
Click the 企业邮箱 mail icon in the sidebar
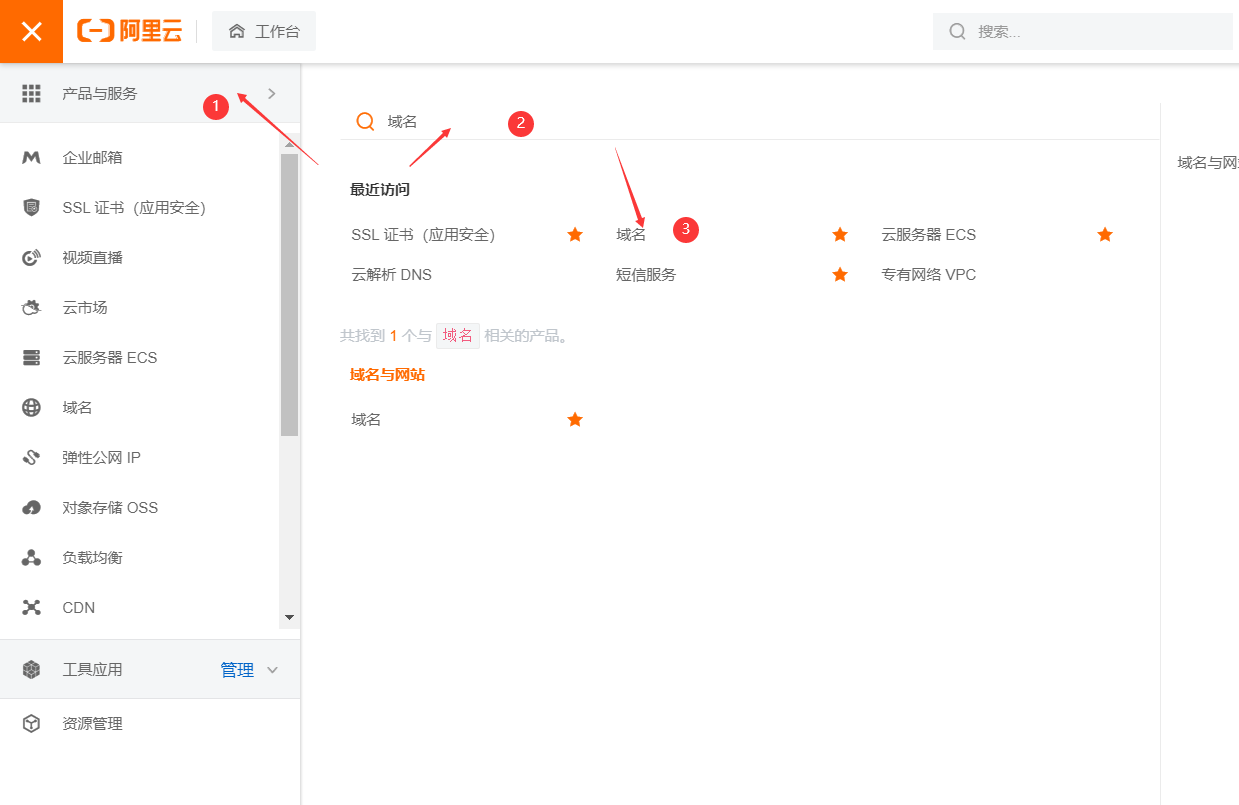tap(31, 157)
